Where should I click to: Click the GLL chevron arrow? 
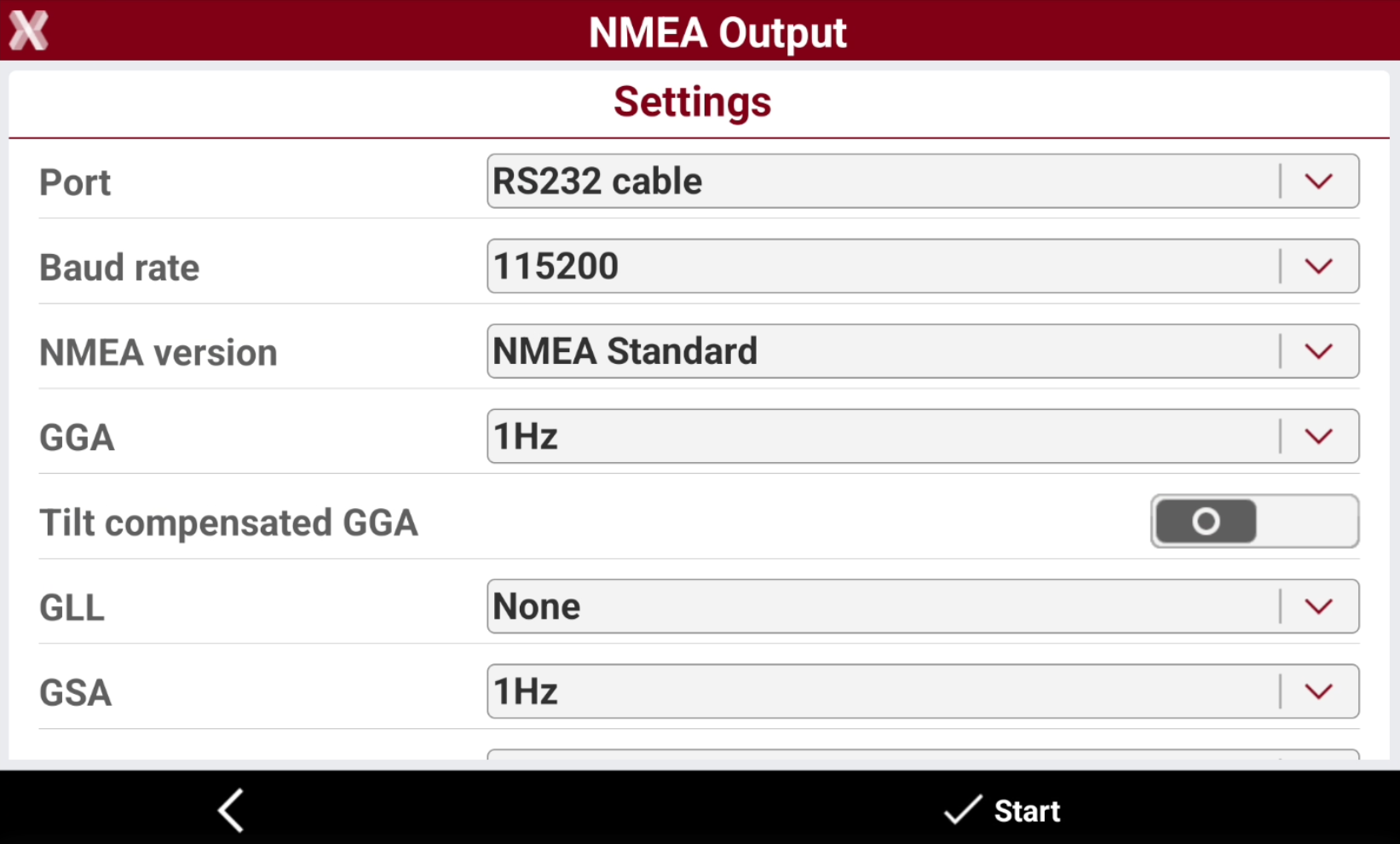coord(1318,606)
